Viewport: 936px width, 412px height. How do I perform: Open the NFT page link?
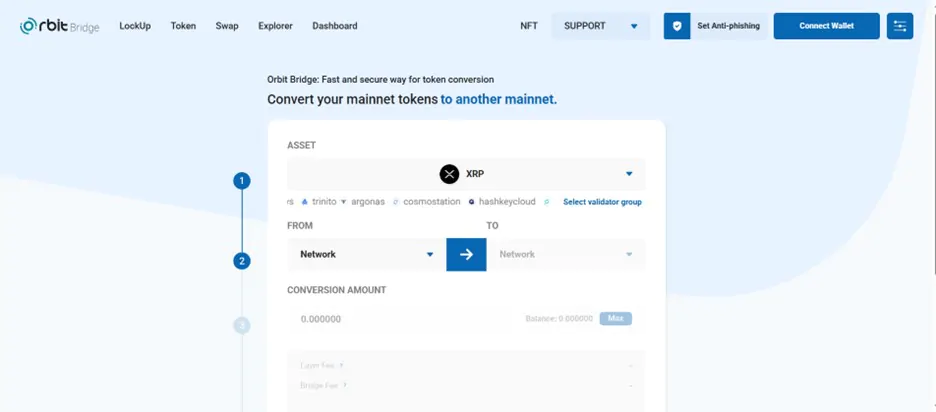(529, 26)
